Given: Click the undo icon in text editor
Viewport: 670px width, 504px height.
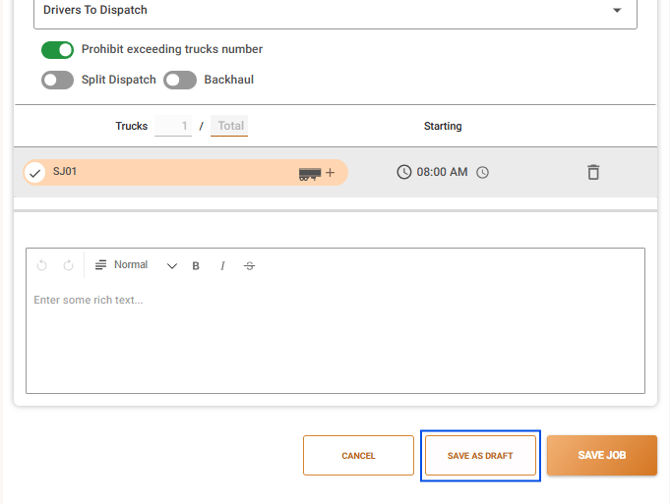Looking at the screenshot, I should point(42,266).
